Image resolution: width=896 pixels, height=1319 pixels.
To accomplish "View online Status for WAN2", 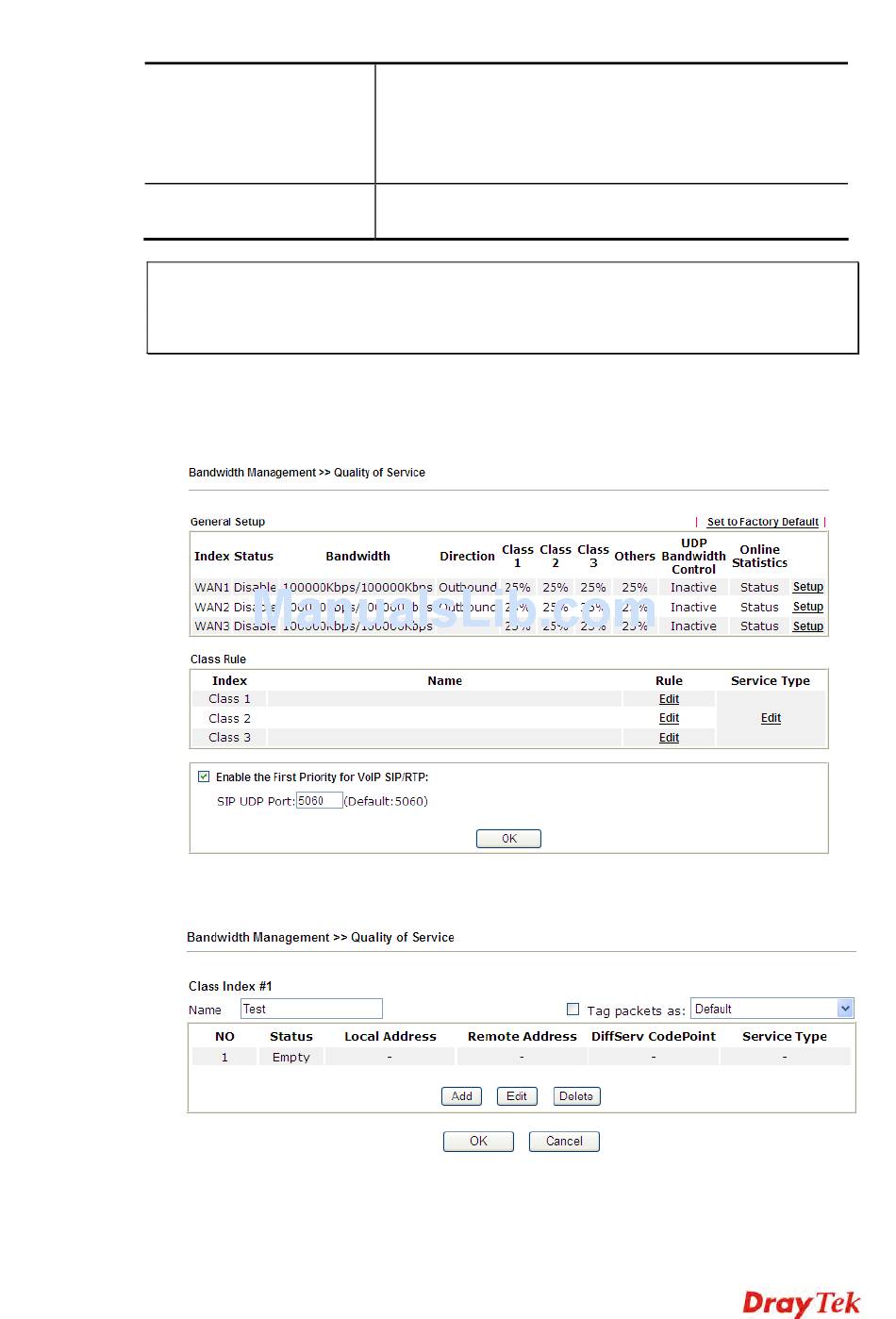I will point(759,607).
